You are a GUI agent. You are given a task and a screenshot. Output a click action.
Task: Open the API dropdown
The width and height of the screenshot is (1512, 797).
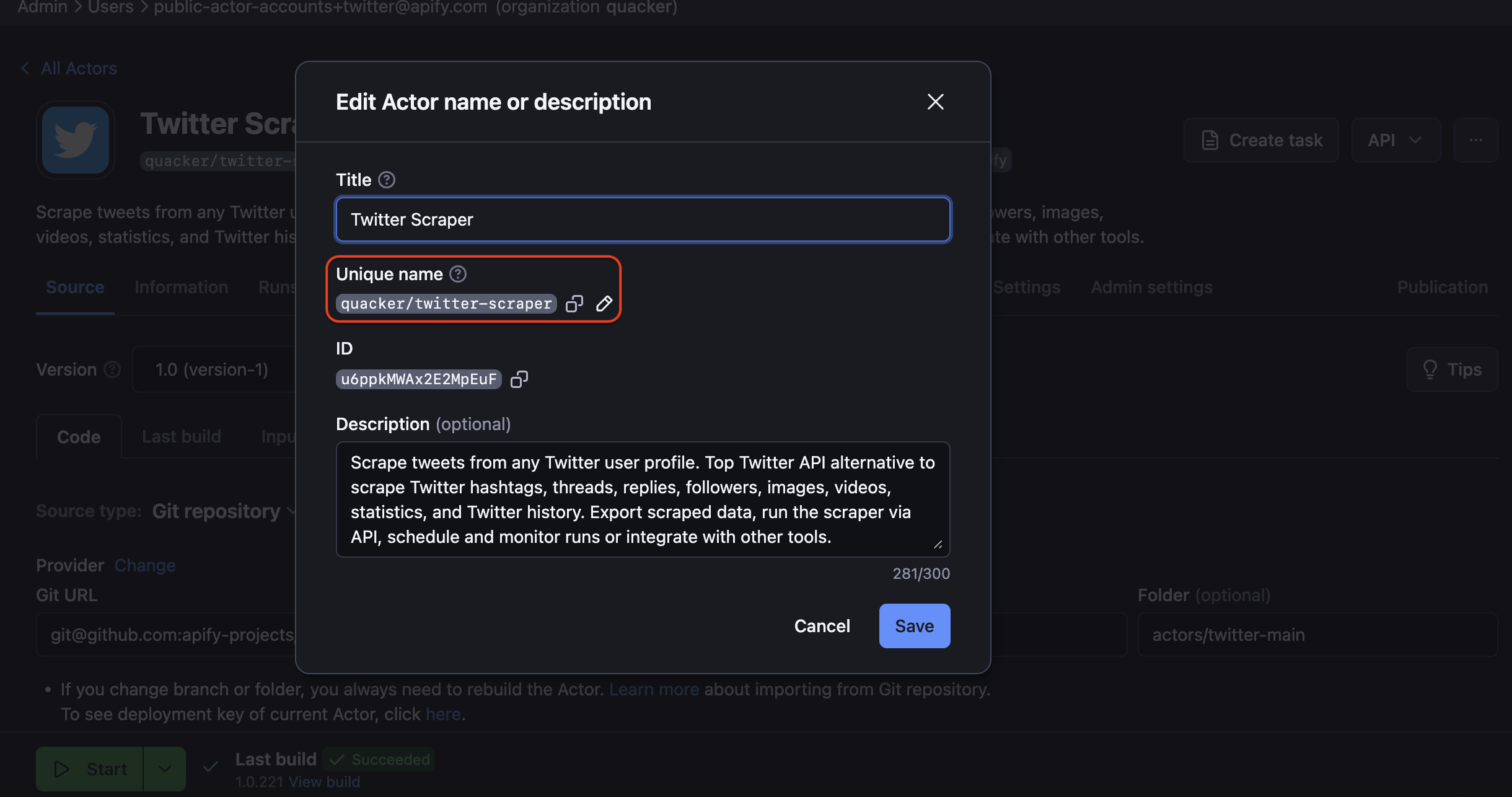point(1395,140)
